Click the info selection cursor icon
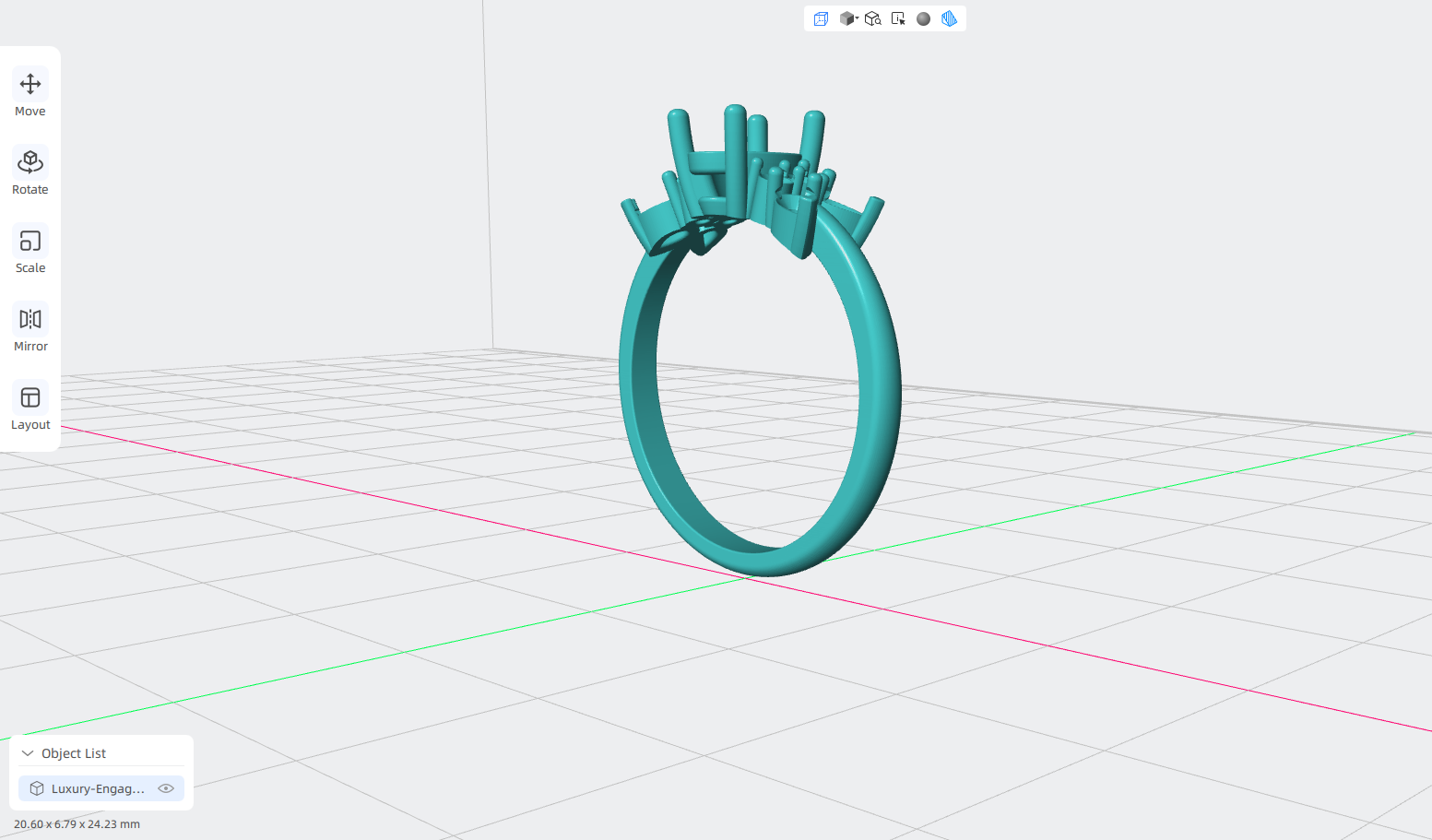Image resolution: width=1432 pixels, height=840 pixels. (898, 18)
